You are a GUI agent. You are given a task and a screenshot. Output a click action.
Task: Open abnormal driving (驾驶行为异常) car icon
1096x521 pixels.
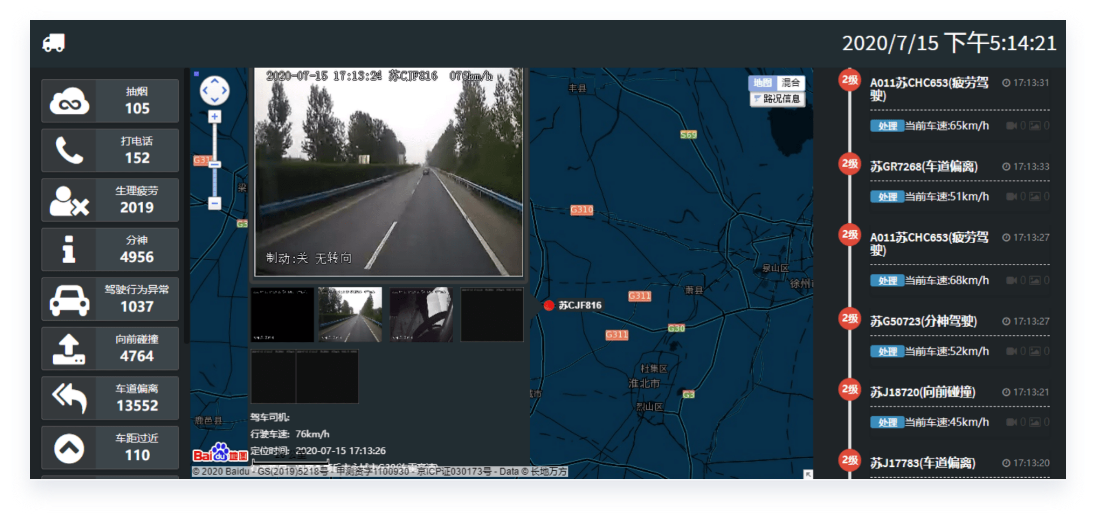[69, 299]
